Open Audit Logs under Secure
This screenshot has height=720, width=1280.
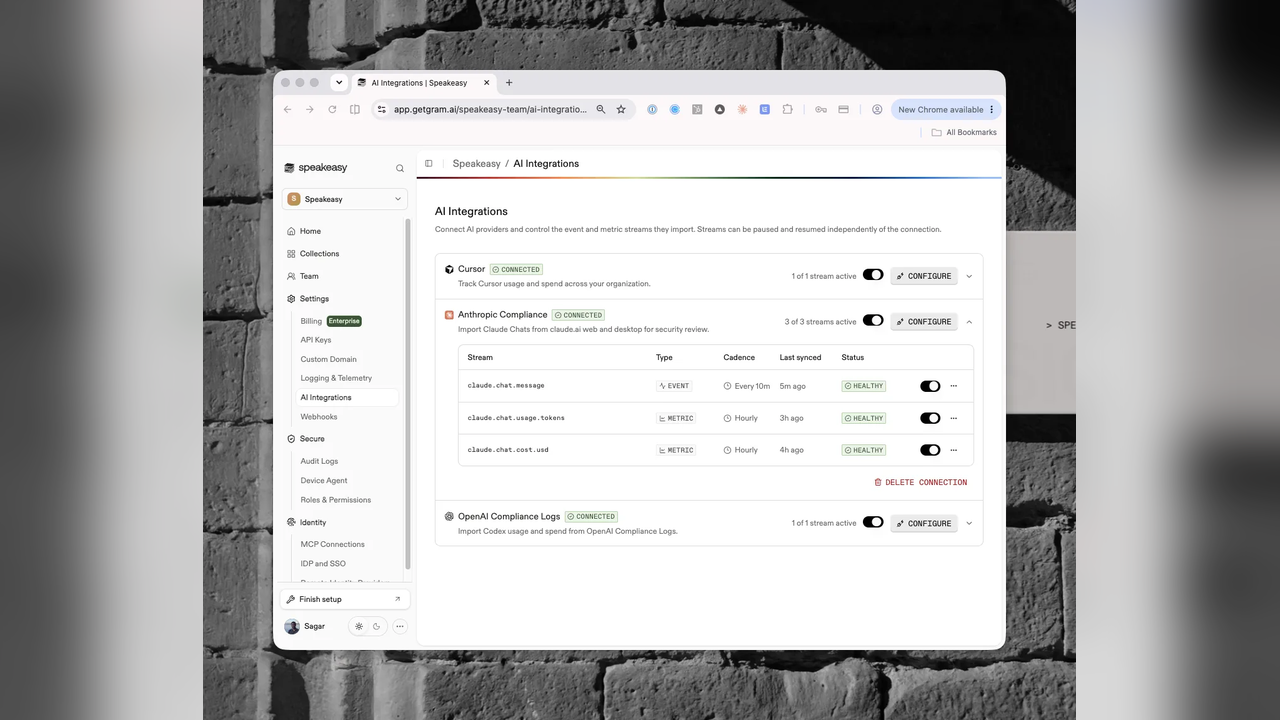coord(319,461)
